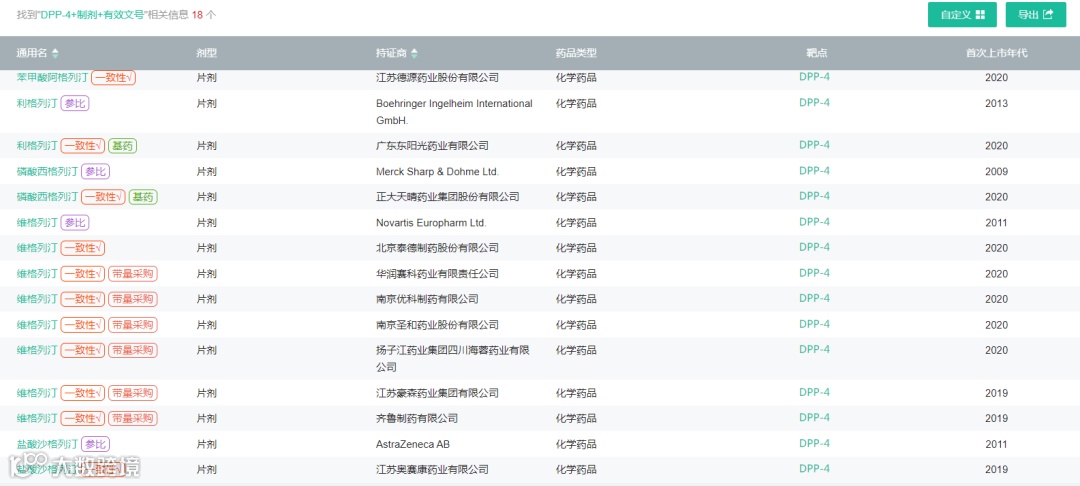Screen dimensions: 1080x486
Task: Click 一致性 tag in 齐鲁制药 row
Action: [83, 419]
